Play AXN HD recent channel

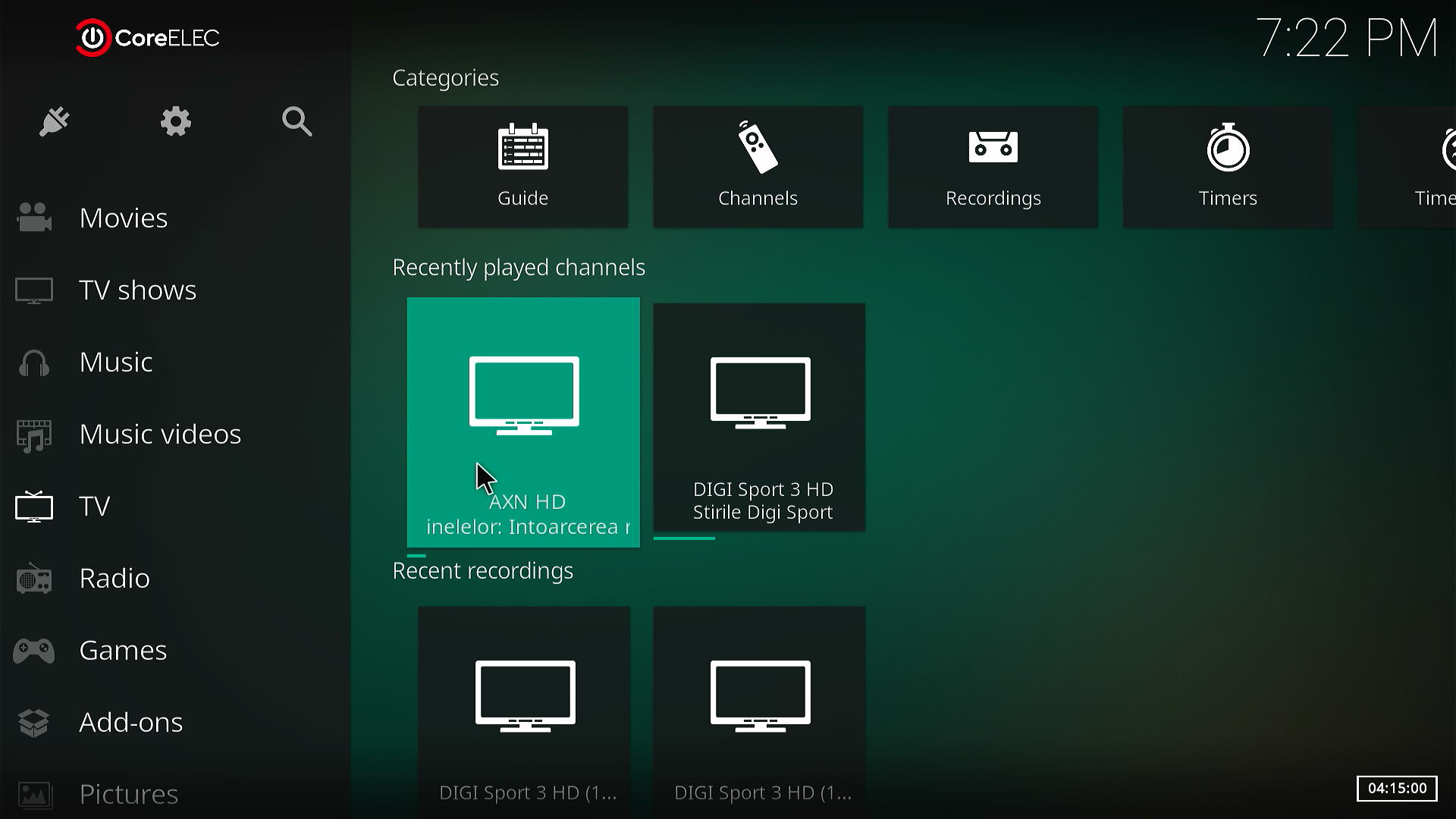[523, 422]
